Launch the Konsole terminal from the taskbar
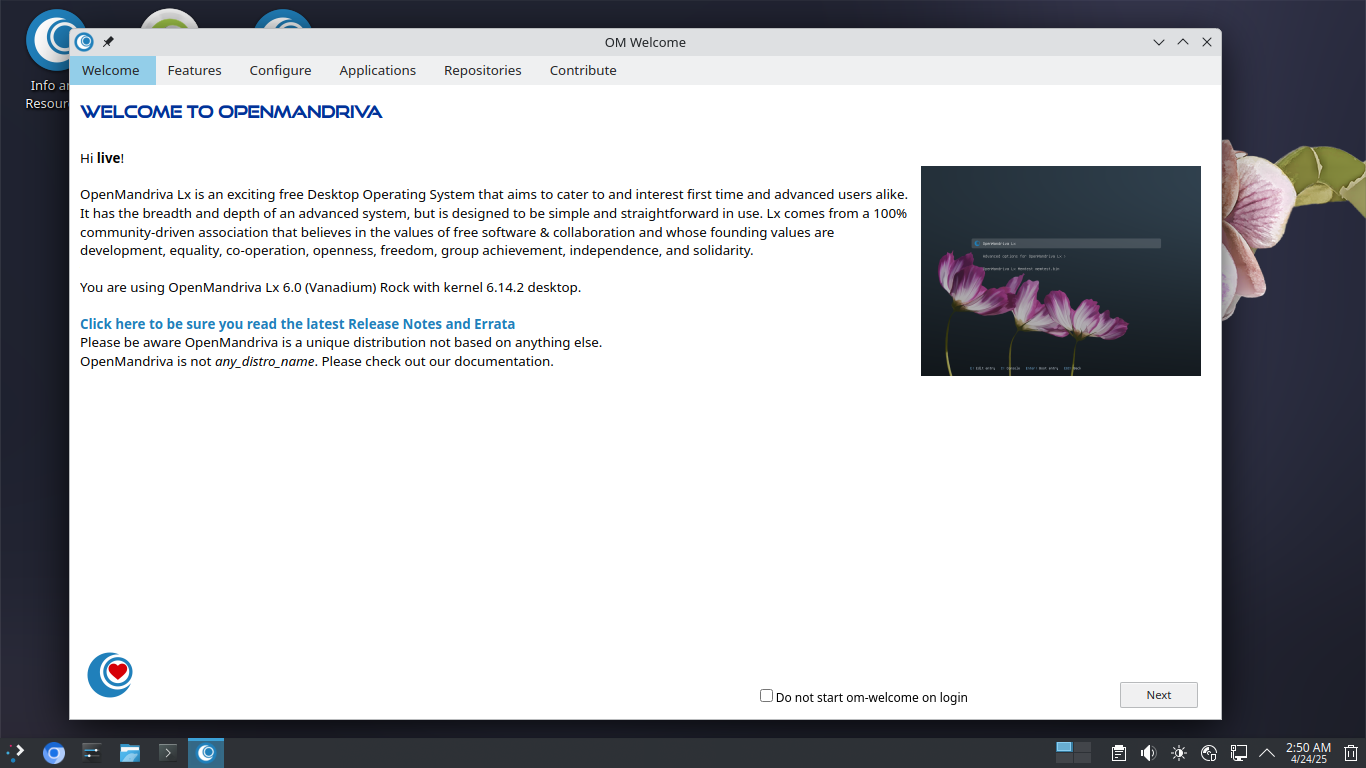The width and height of the screenshot is (1366, 768). tap(168, 753)
